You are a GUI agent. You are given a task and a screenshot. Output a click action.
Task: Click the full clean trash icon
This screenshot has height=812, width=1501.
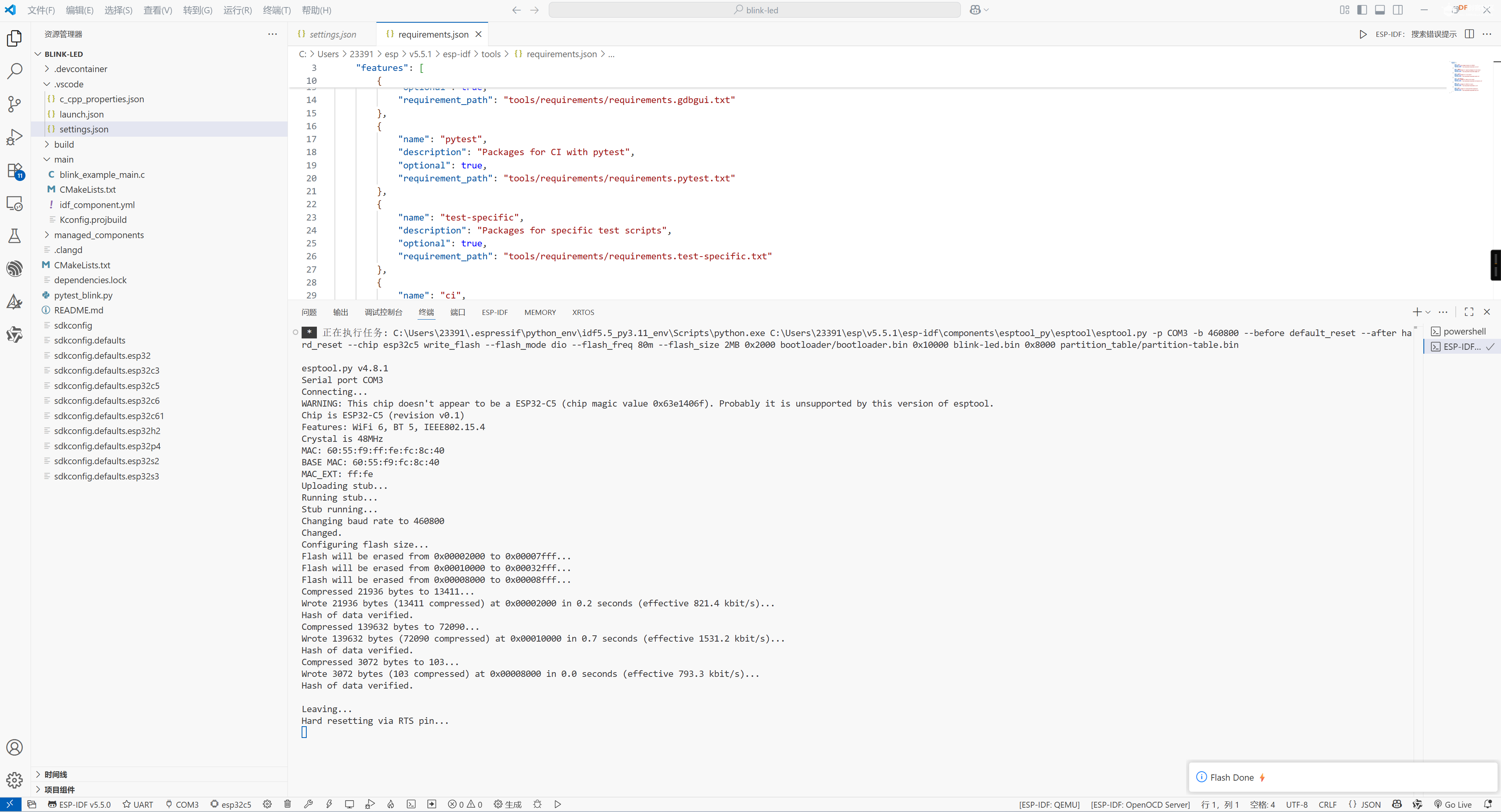click(x=287, y=804)
